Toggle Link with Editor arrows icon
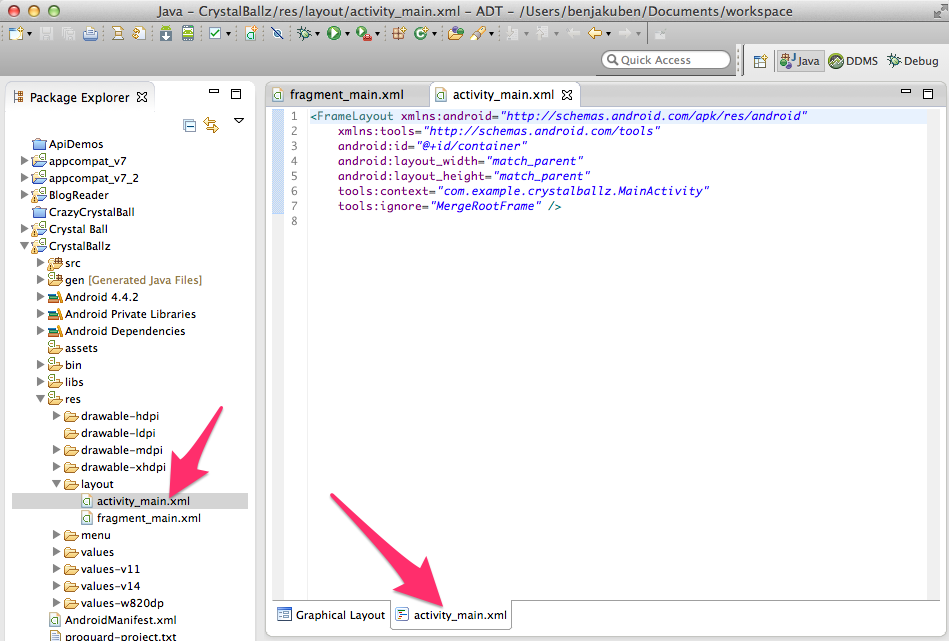Viewport: 949px width, 641px height. [x=211, y=125]
